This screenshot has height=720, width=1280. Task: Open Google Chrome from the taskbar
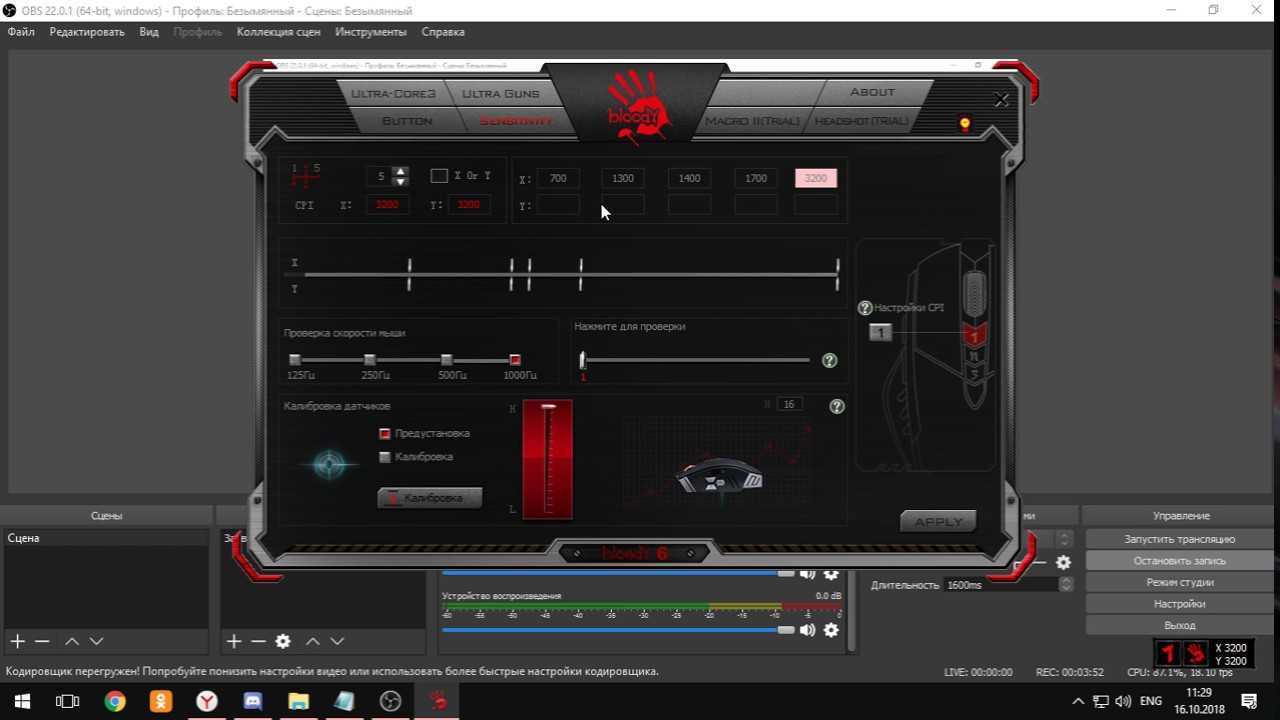coord(114,701)
